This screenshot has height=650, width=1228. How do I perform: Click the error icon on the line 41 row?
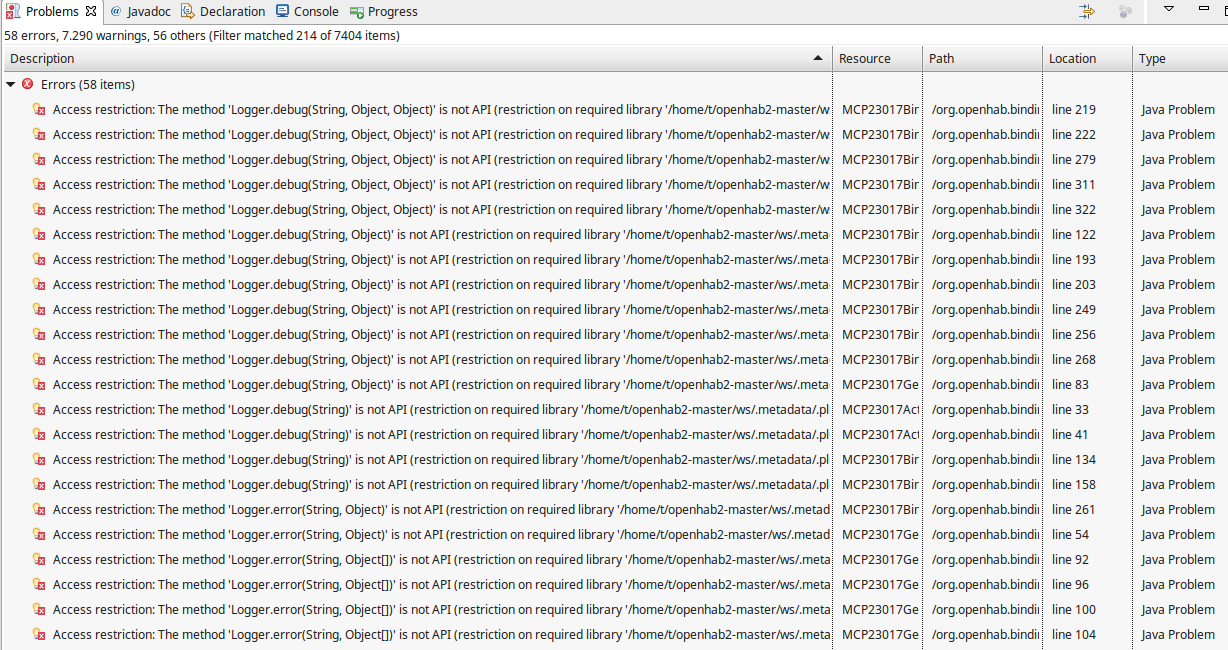(x=39, y=434)
